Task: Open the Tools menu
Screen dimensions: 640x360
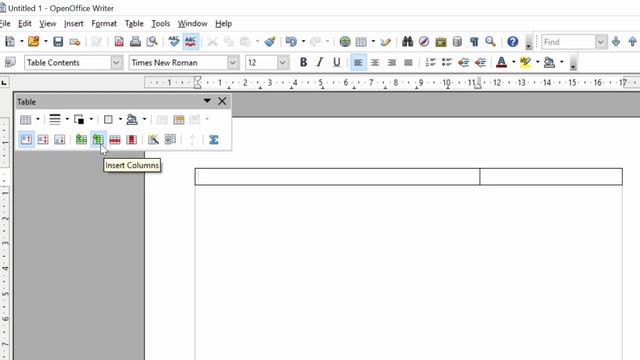Action: point(160,24)
